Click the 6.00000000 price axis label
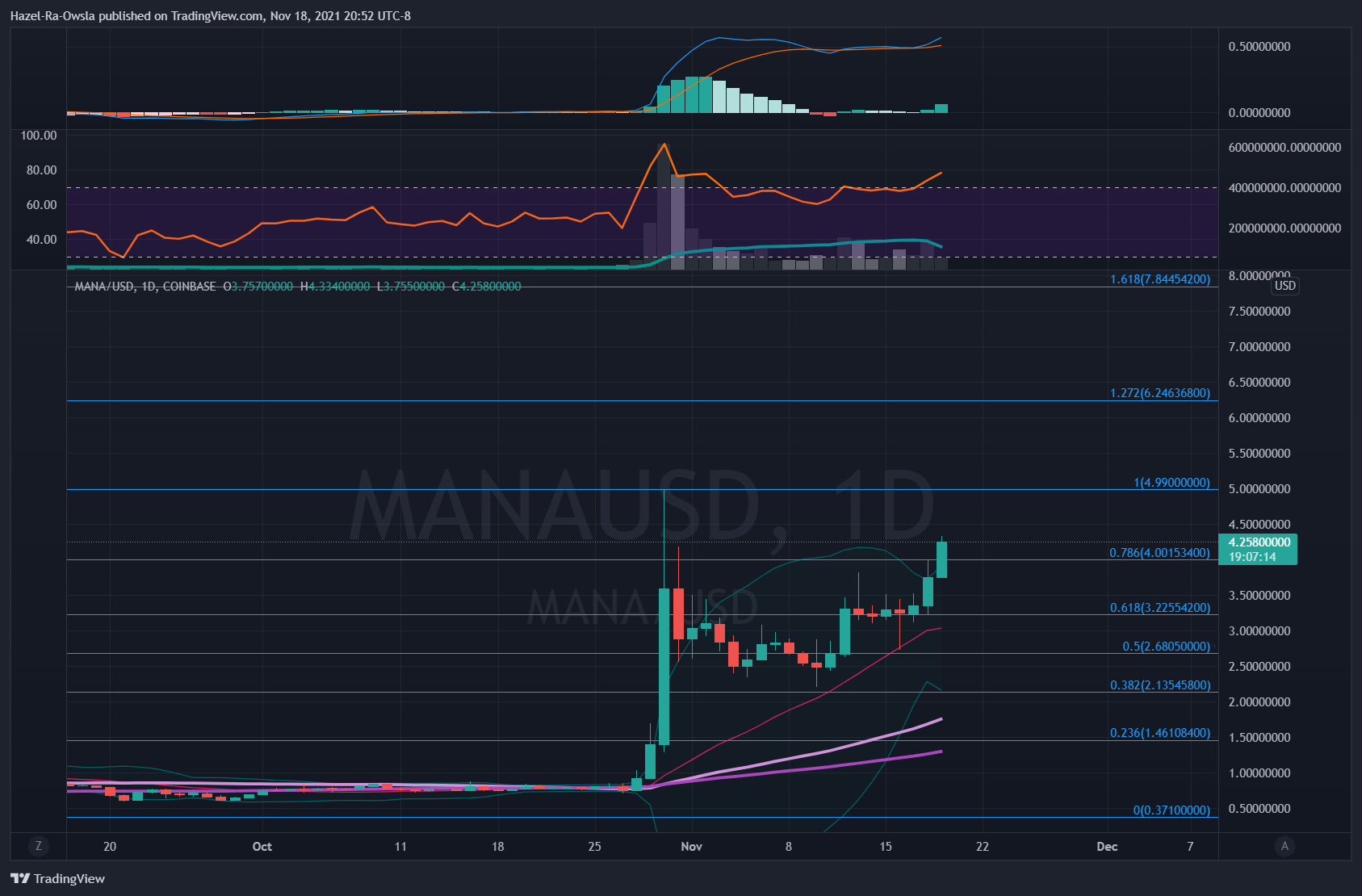The width and height of the screenshot is (1362, 896). [1259, 418]
